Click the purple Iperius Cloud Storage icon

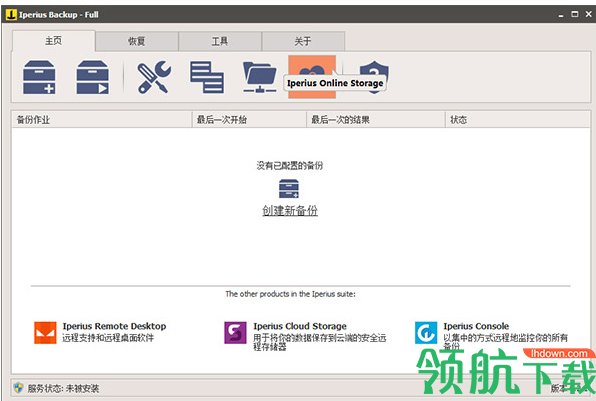235,333
